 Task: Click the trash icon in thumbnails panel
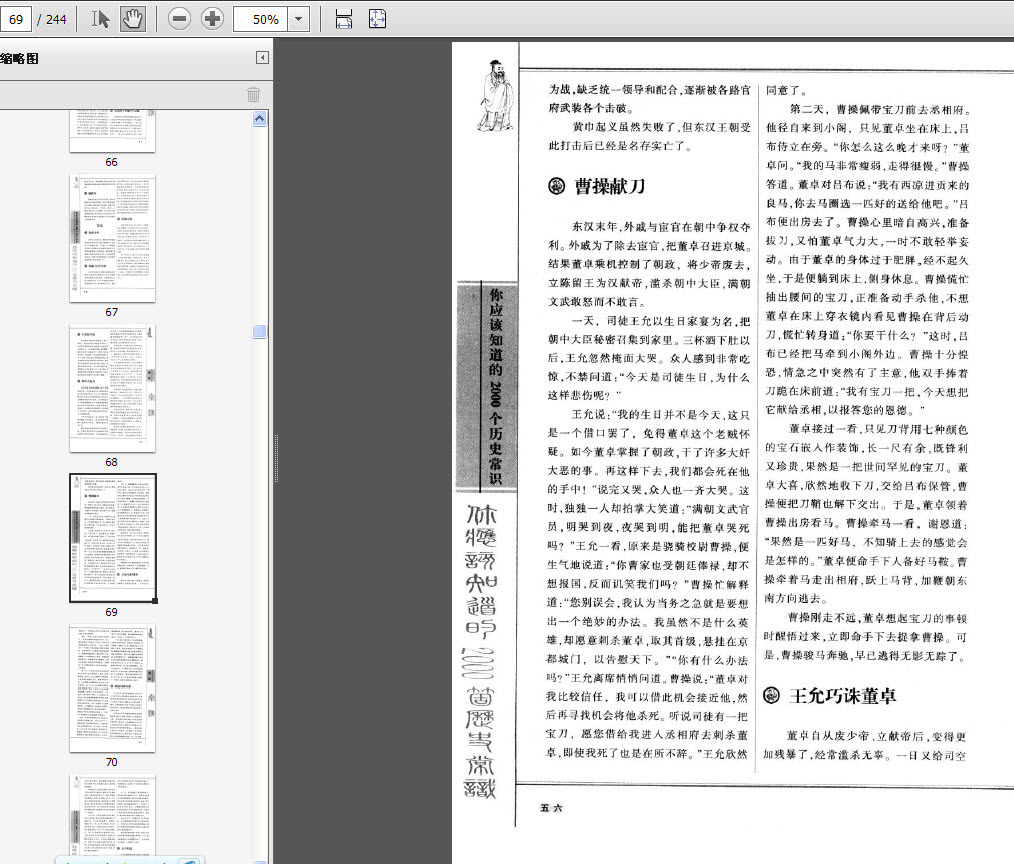[x=254, y=94]
